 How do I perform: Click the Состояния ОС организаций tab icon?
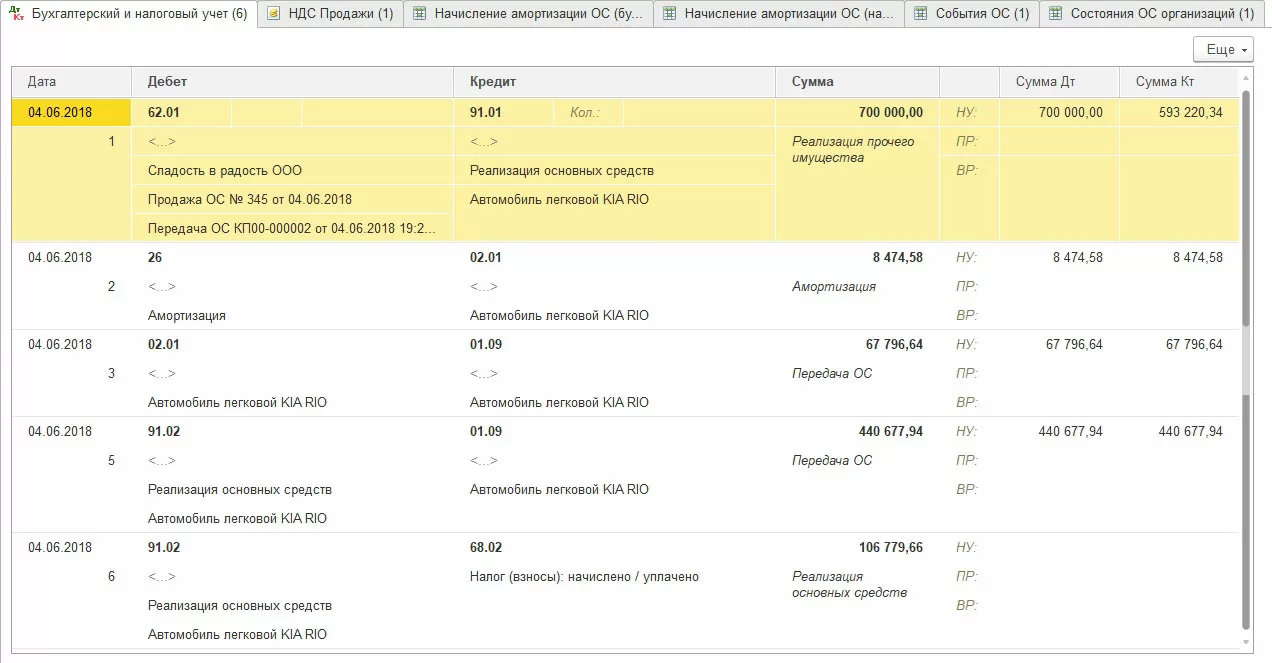pos(1054,14)
